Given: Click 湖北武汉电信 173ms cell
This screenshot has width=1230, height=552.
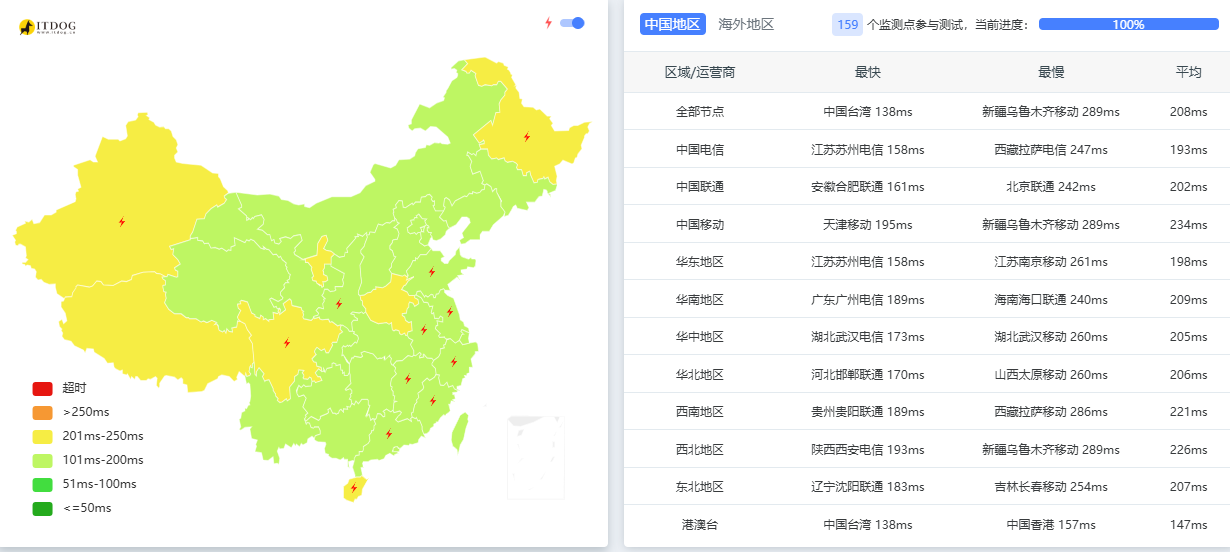Looking at the screenshot, I should (x=868, y=337).
